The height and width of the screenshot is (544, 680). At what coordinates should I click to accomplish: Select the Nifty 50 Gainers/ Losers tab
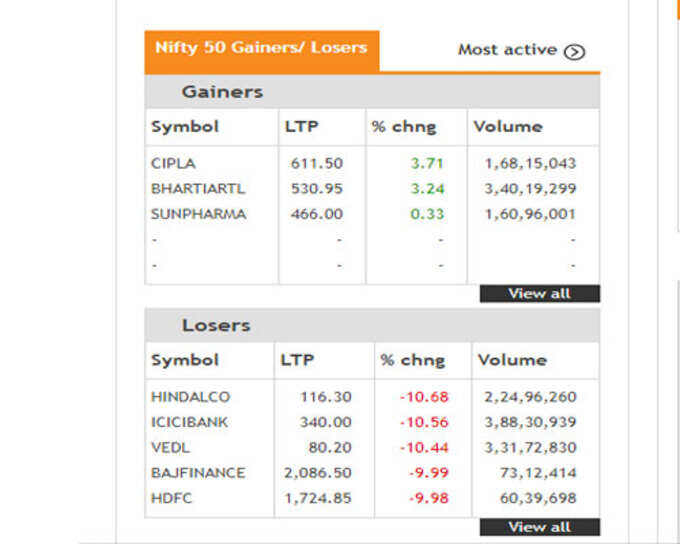262,51
